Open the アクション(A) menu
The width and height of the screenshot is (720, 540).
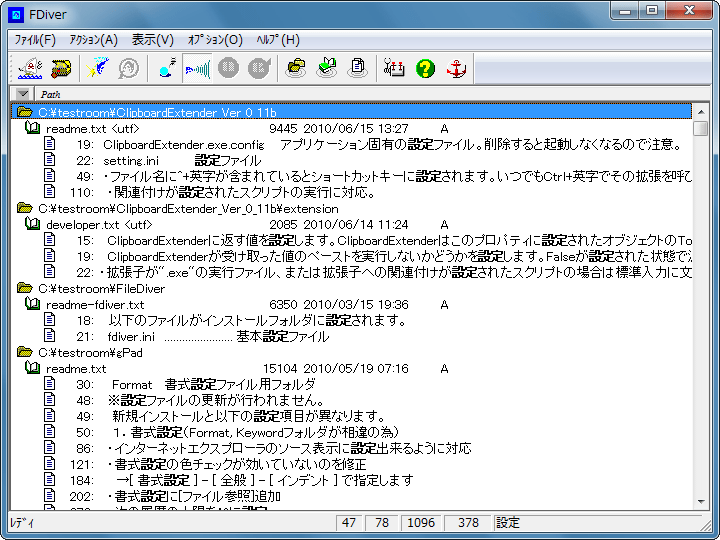(x=94, y=40)
